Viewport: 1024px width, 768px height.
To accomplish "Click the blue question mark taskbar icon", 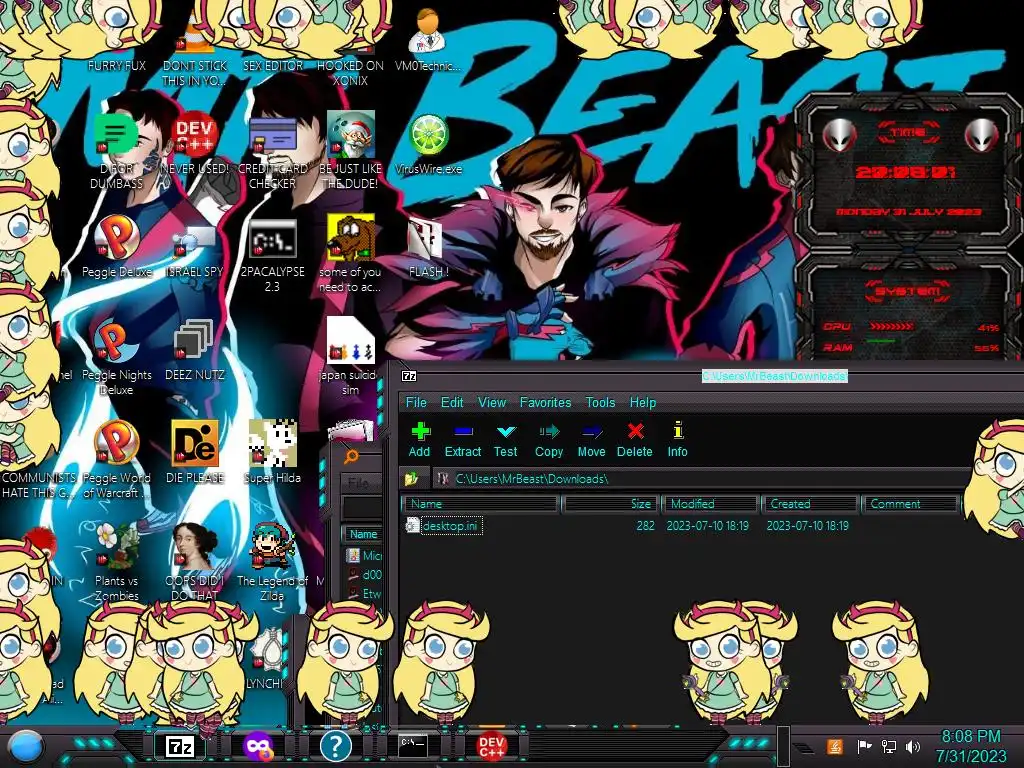I will tap(336, 746).
